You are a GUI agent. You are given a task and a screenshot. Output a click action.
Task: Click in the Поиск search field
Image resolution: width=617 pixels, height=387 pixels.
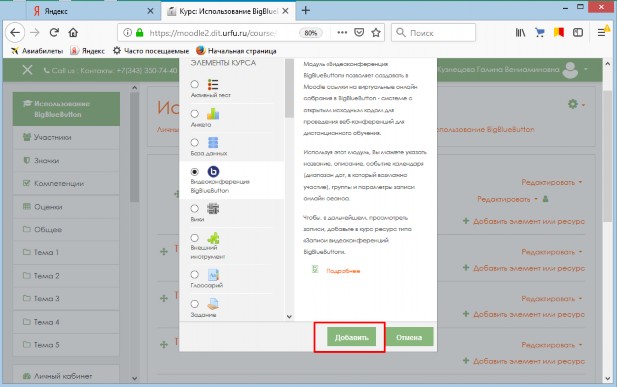[433, 33]
